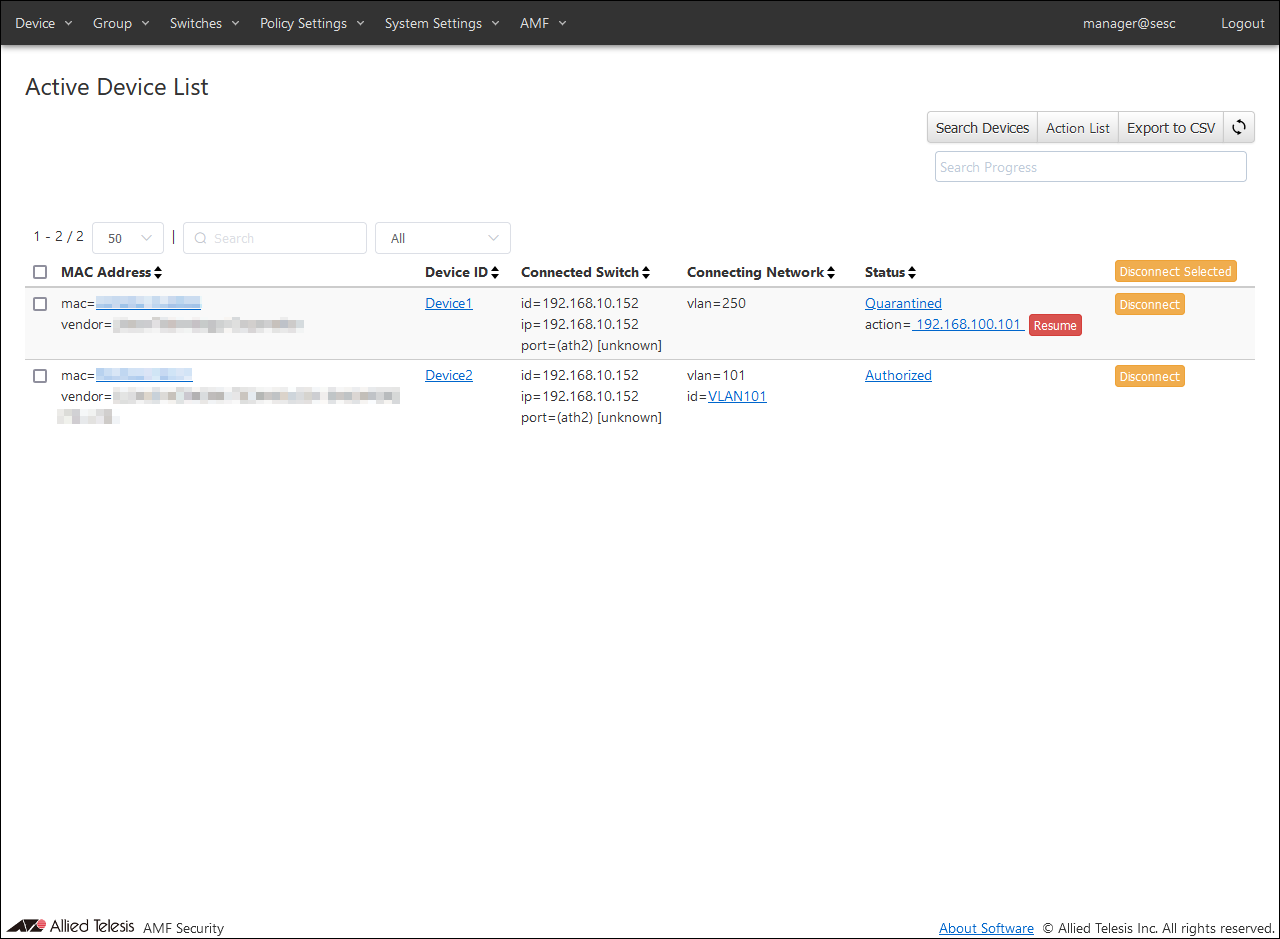1280x939 pixels.
Task: Open the 50 rows-per-page dropdown
Action: tap(128, 238)
